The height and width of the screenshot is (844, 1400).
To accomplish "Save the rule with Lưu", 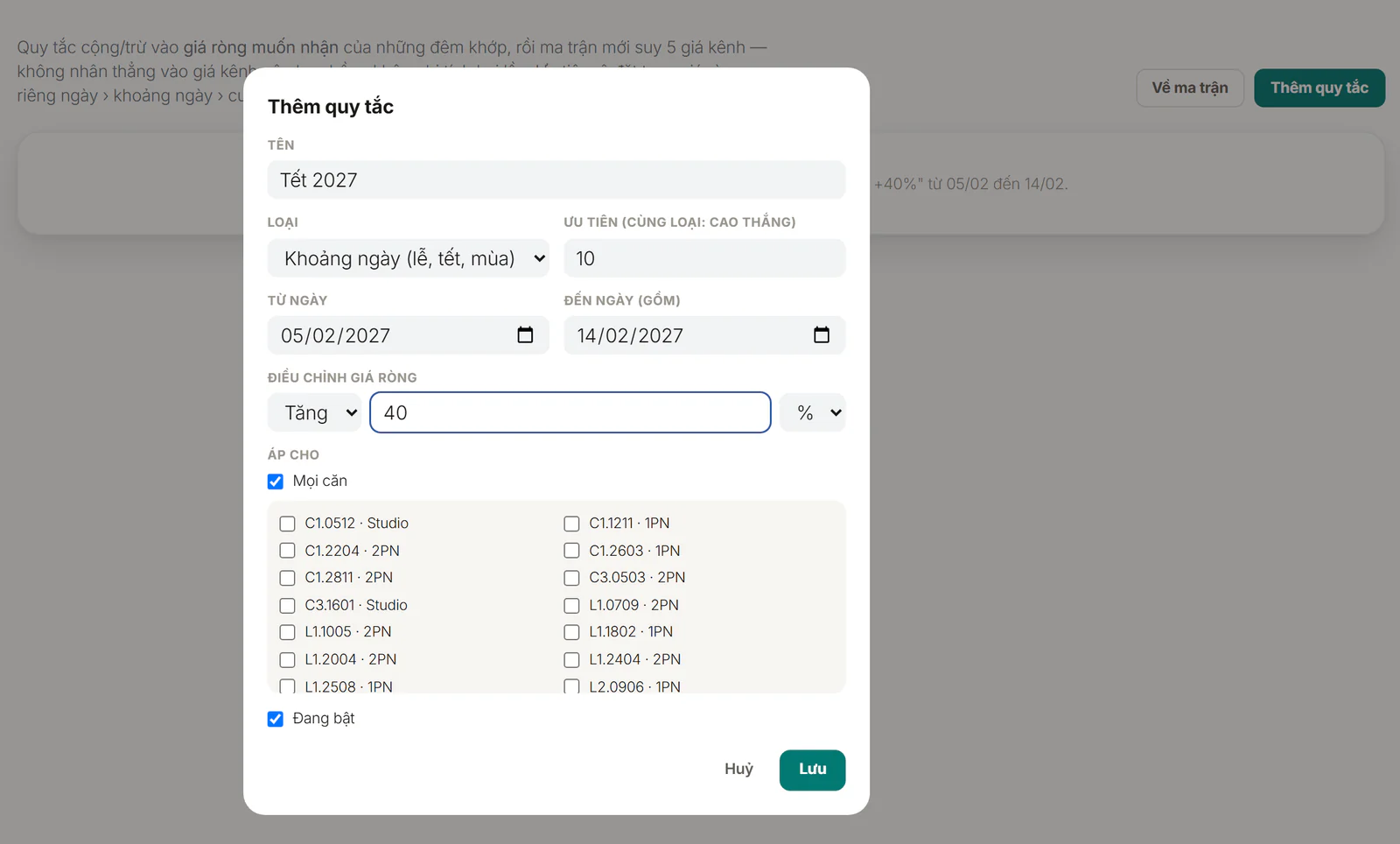I will [812, 770].
